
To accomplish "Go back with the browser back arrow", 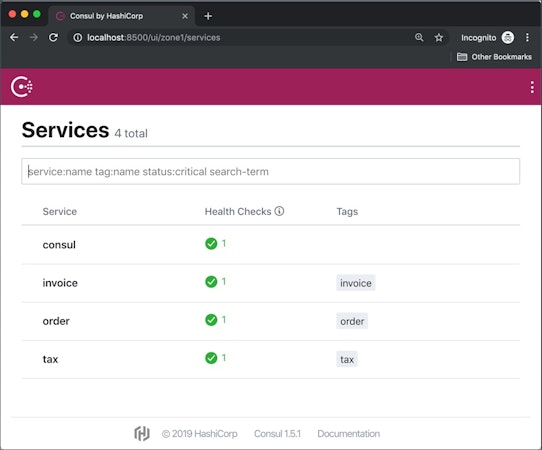I will [x=14, y=37].
